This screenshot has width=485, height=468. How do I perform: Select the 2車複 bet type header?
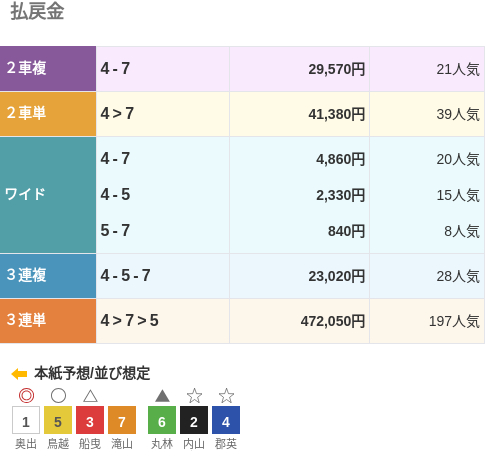[x=48, y=69]
